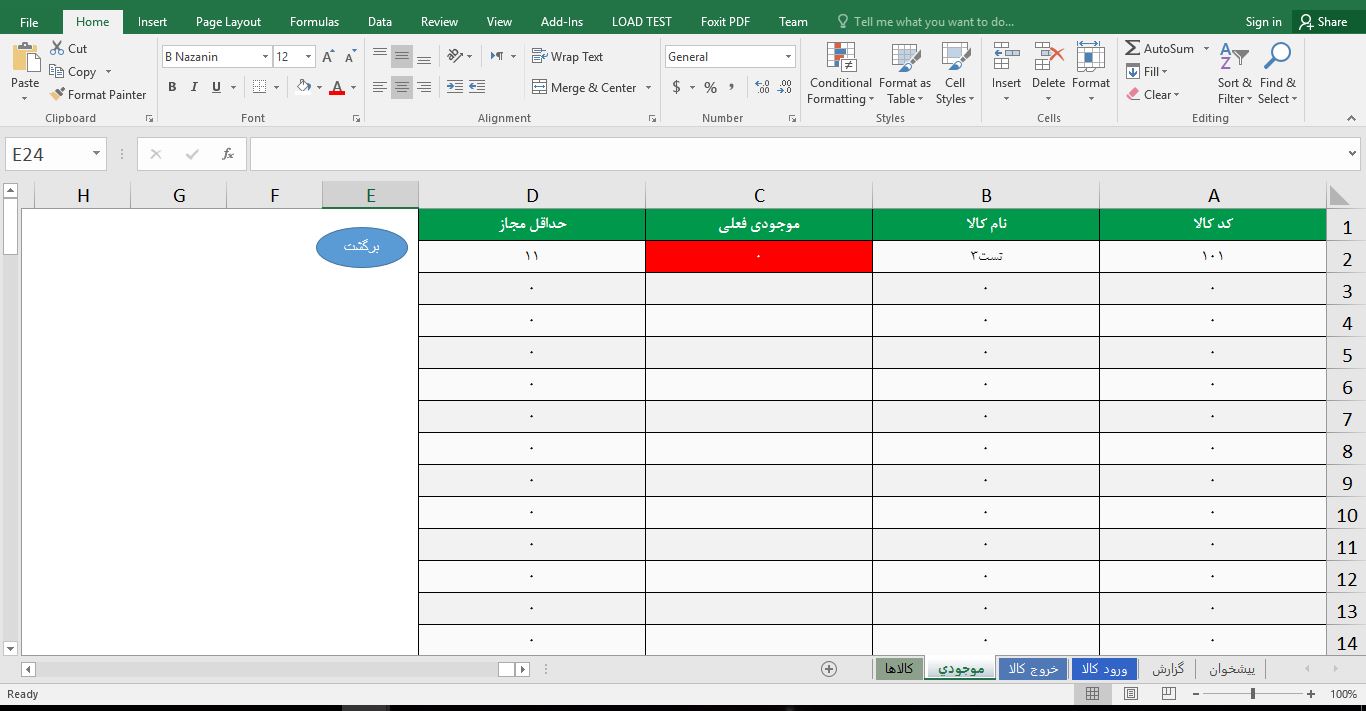
Task: Open Sort & Filter options
Action: [1235, 74]
